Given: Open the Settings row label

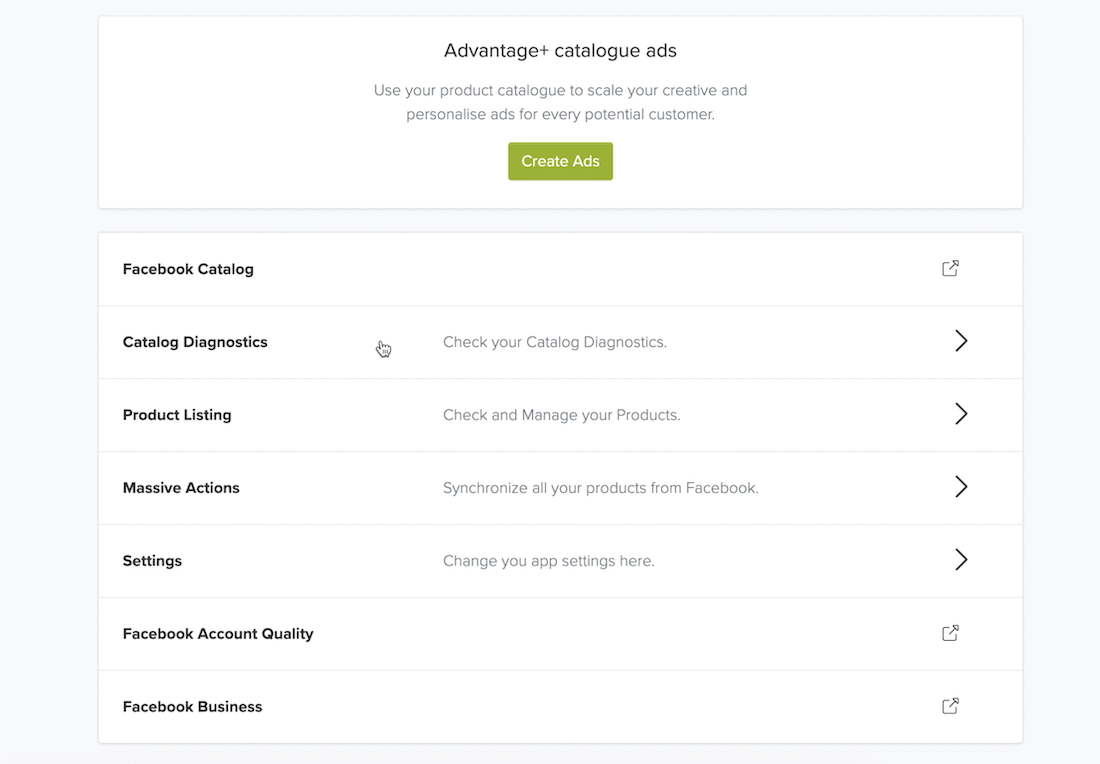Looking at the screenshot, I should tap(152, 561).
